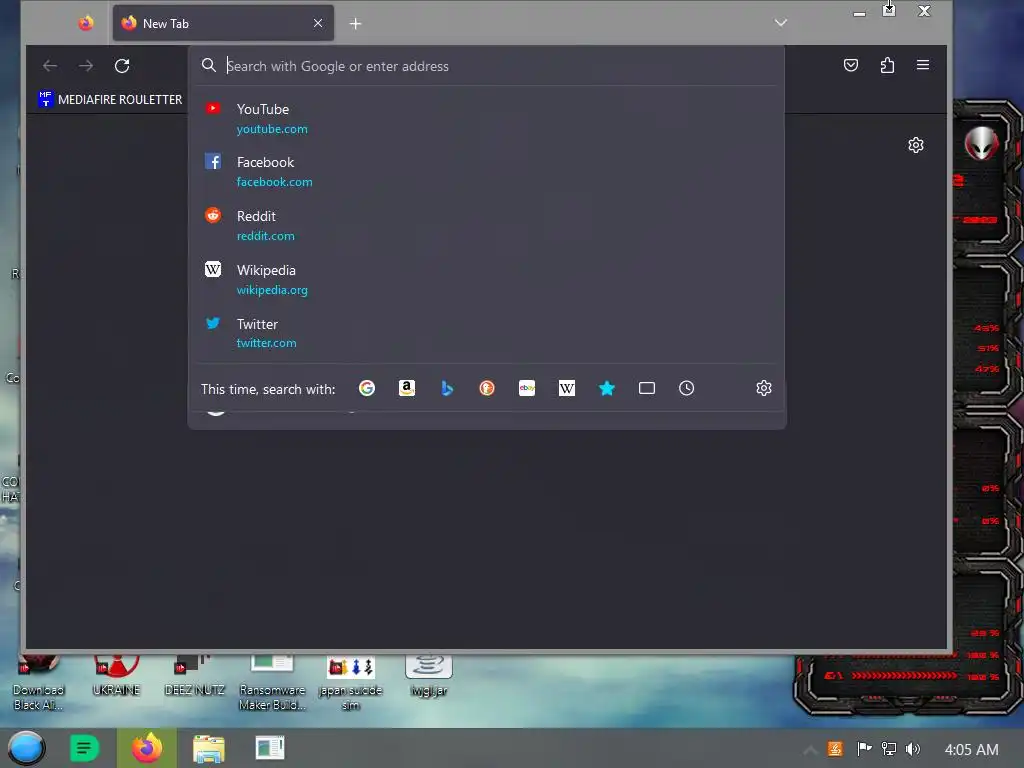Viewport: 1024px width, 768px height.
Task: Search this time with Wikipedia icon
Action: [567, 389]
